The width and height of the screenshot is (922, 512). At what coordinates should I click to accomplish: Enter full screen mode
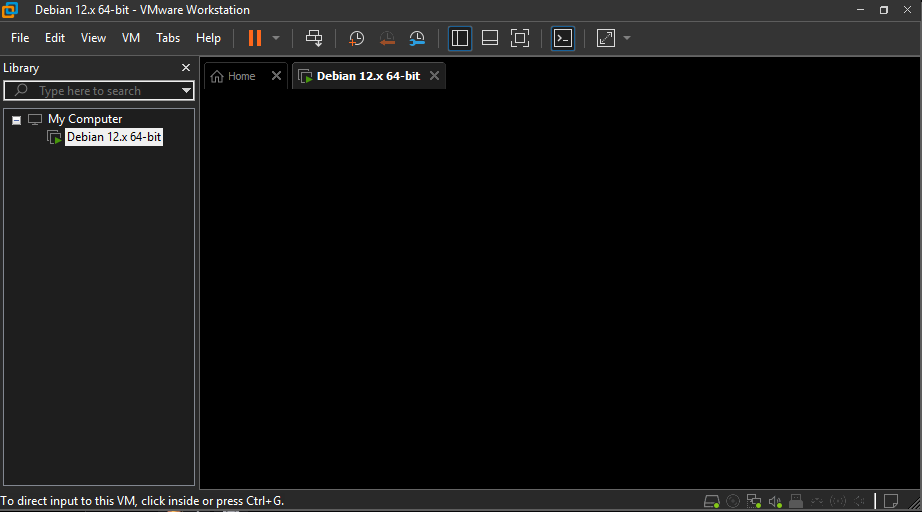[x=520, y=38]
